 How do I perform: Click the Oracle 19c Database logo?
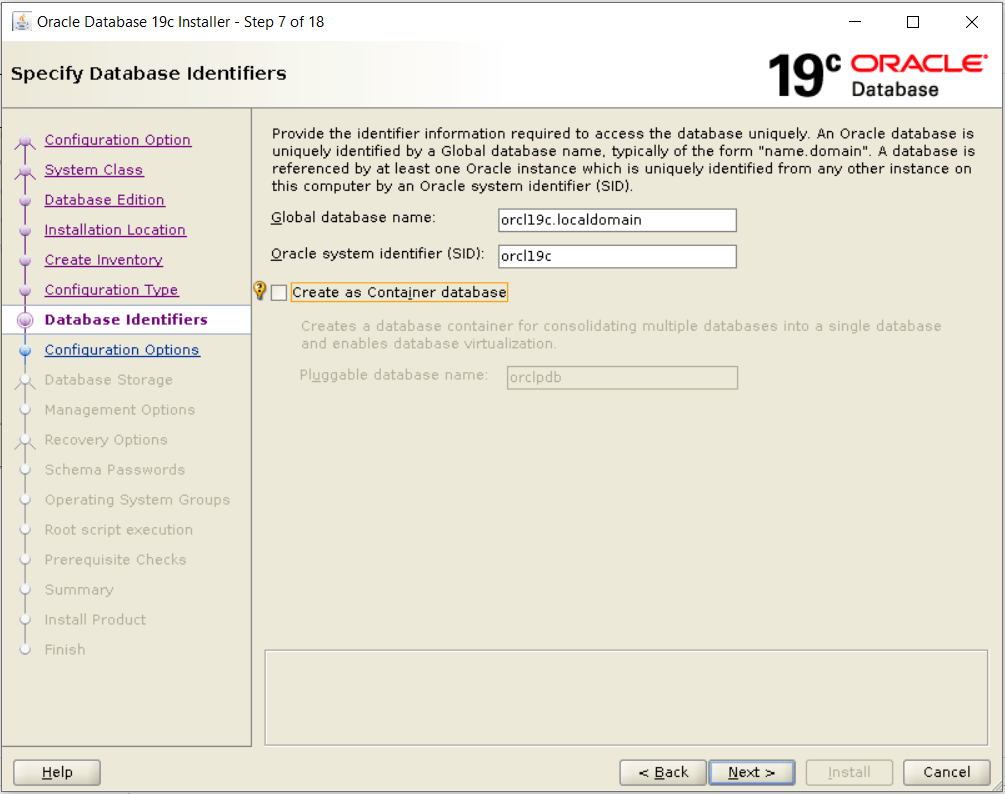[877, 75]
